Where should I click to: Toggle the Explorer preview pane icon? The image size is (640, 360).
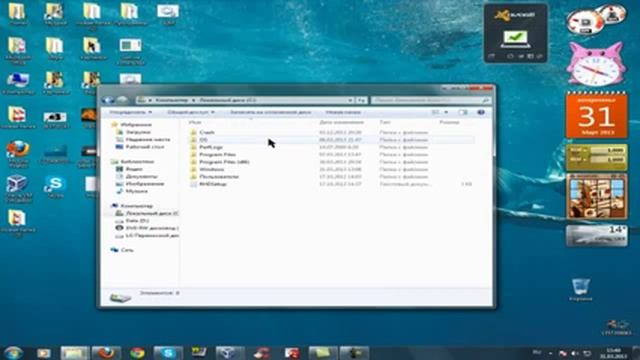click(462, 112)
